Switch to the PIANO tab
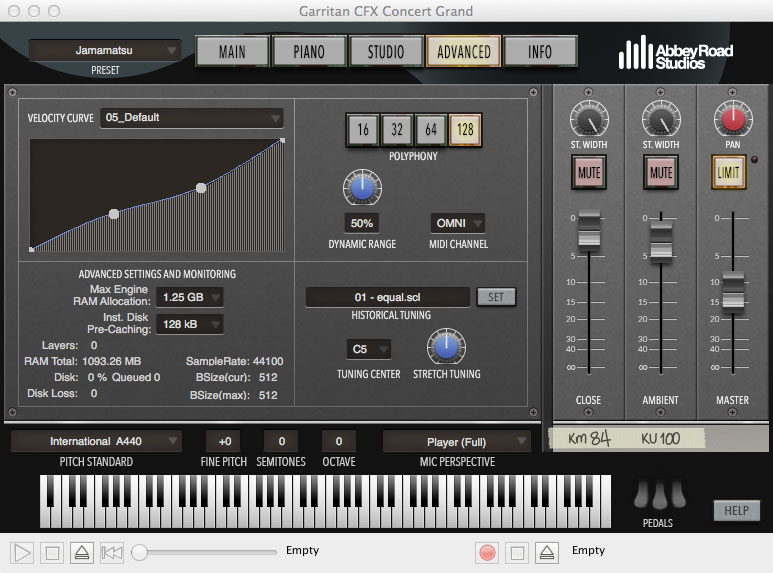Viewport: 773px width, 573px height. click(x=309, y=51)
